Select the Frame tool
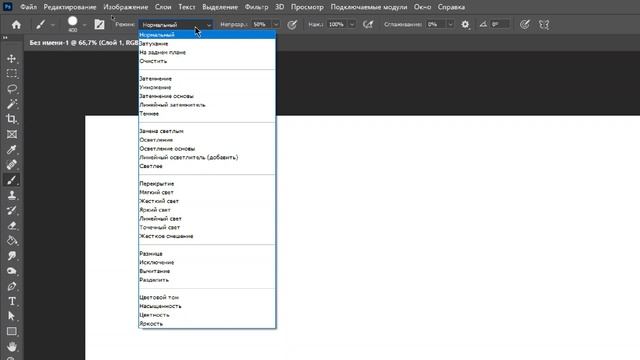 pos(11,134)
